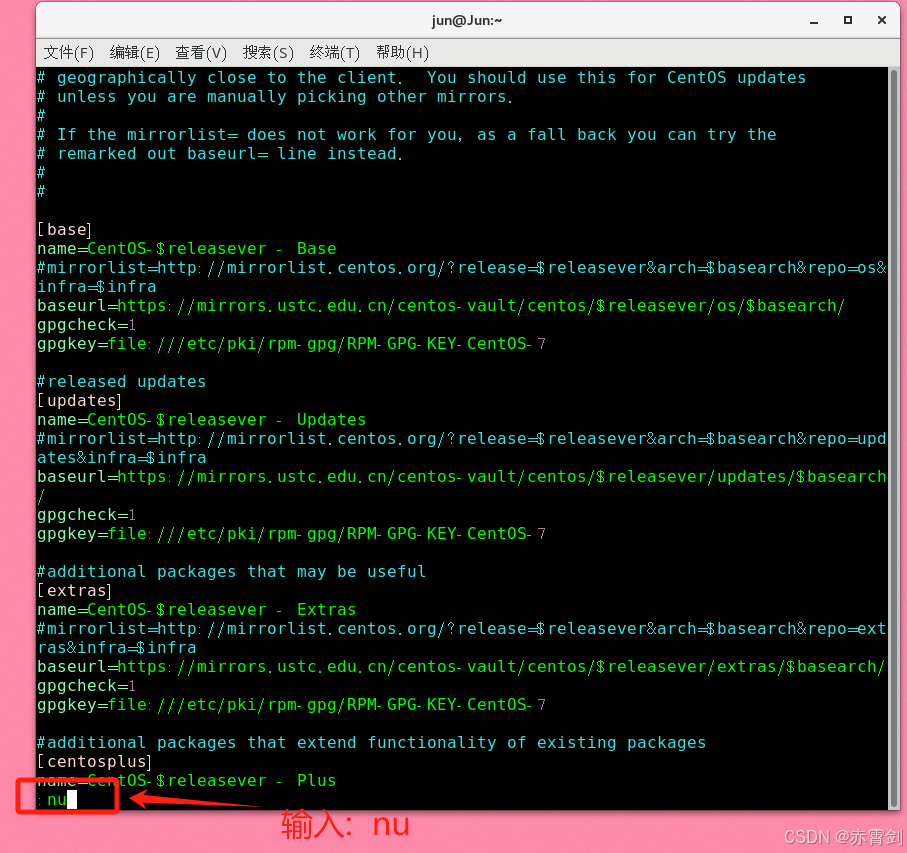Click the [extras] section header
Screen dimensions: 907x853
click(x=75, y=590)
